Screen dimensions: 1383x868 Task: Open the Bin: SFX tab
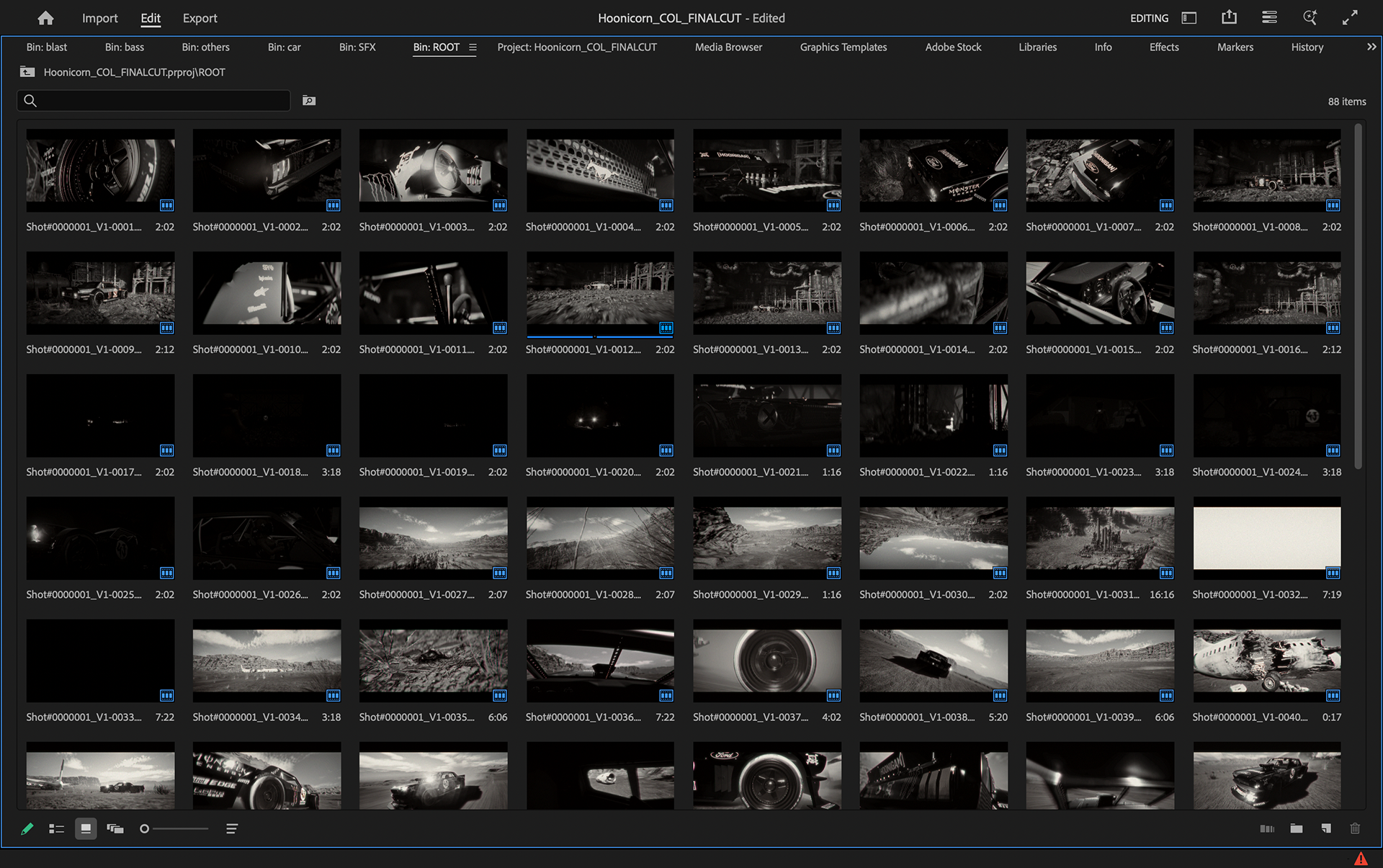[357, 47]
